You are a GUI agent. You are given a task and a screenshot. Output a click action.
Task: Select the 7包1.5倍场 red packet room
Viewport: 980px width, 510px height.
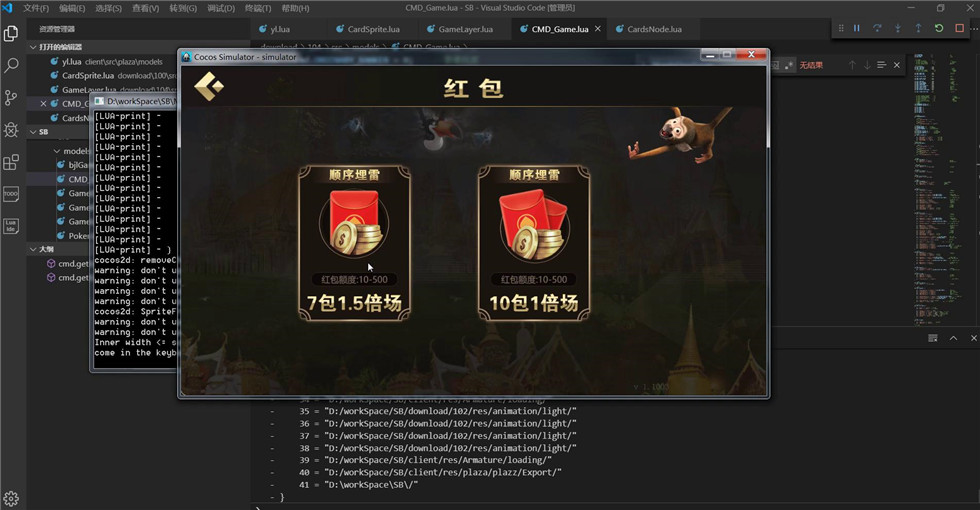click(355, 243)
